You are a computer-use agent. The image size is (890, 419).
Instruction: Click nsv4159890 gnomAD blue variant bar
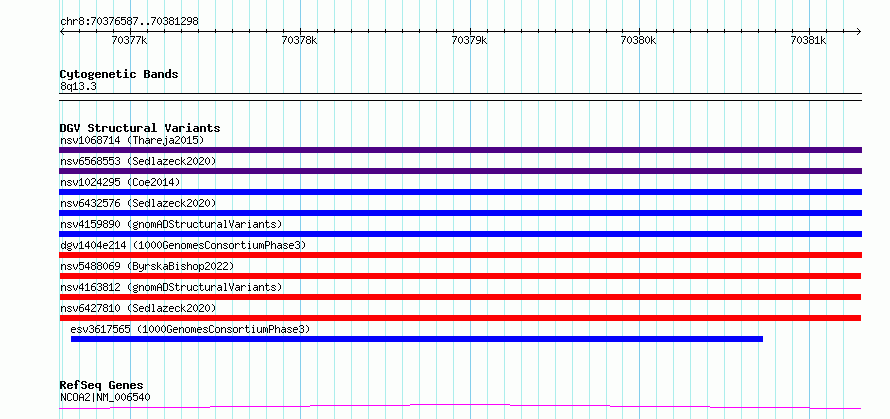tap(460, 234)
